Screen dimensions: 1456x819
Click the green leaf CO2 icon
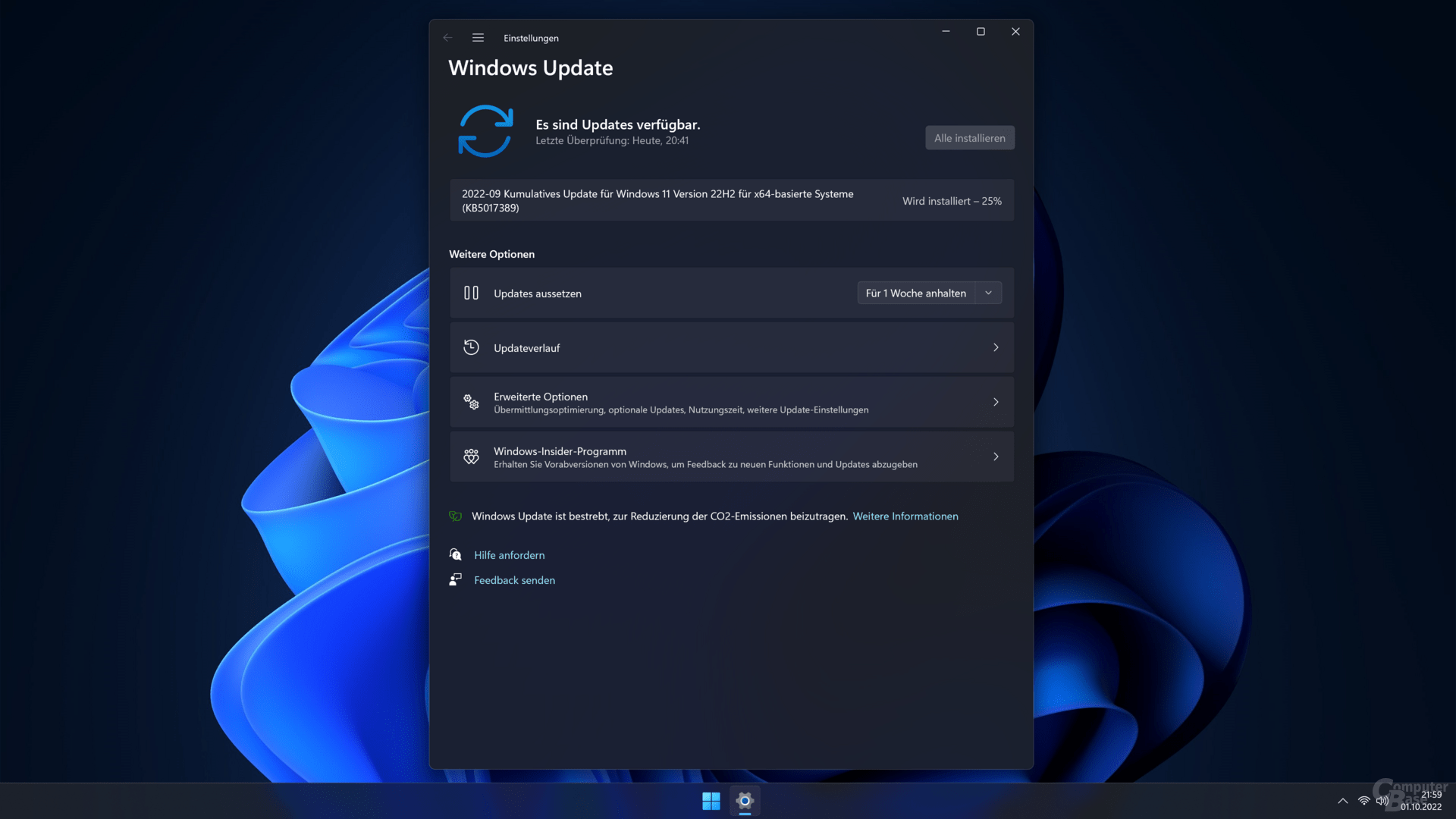[455, 516]
